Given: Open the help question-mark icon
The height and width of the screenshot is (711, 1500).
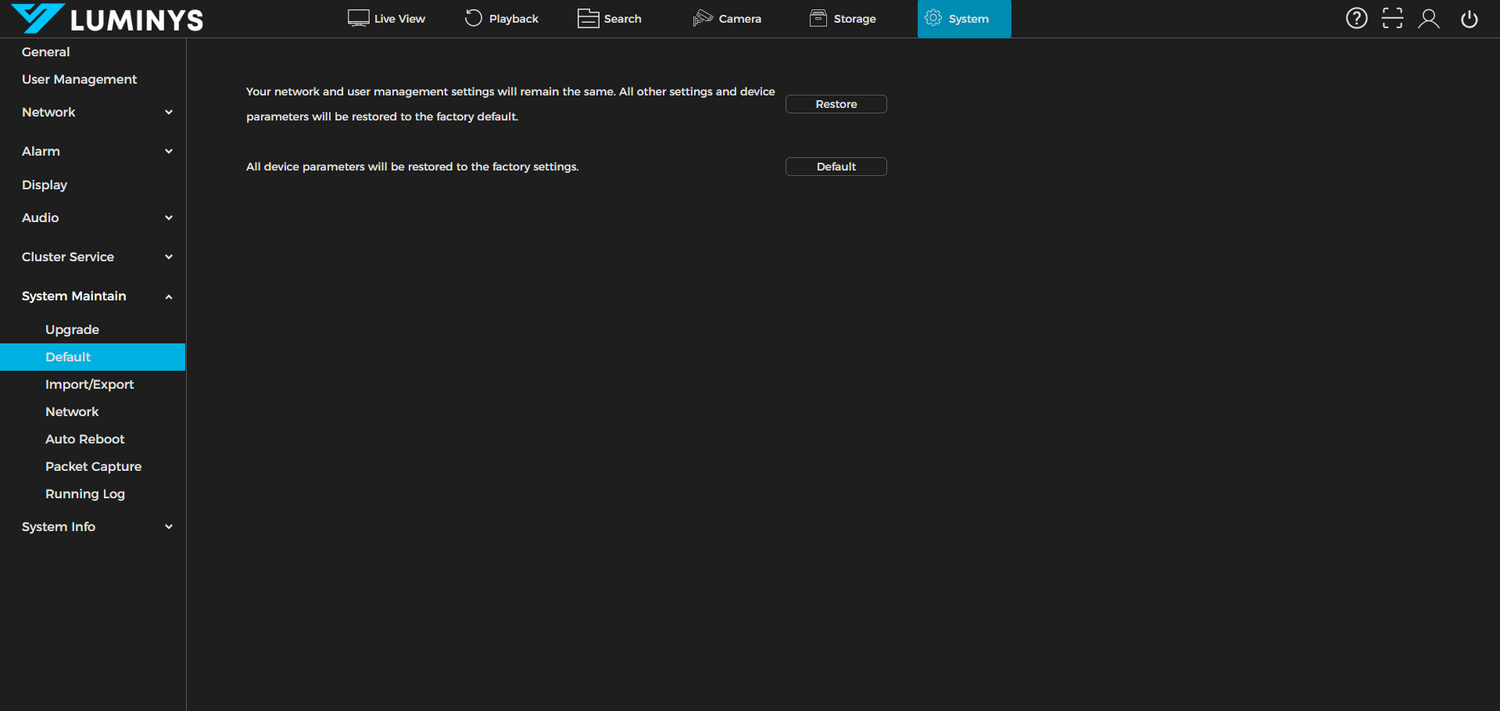Looking at the screenshot, I should [x=1356, y=18].
